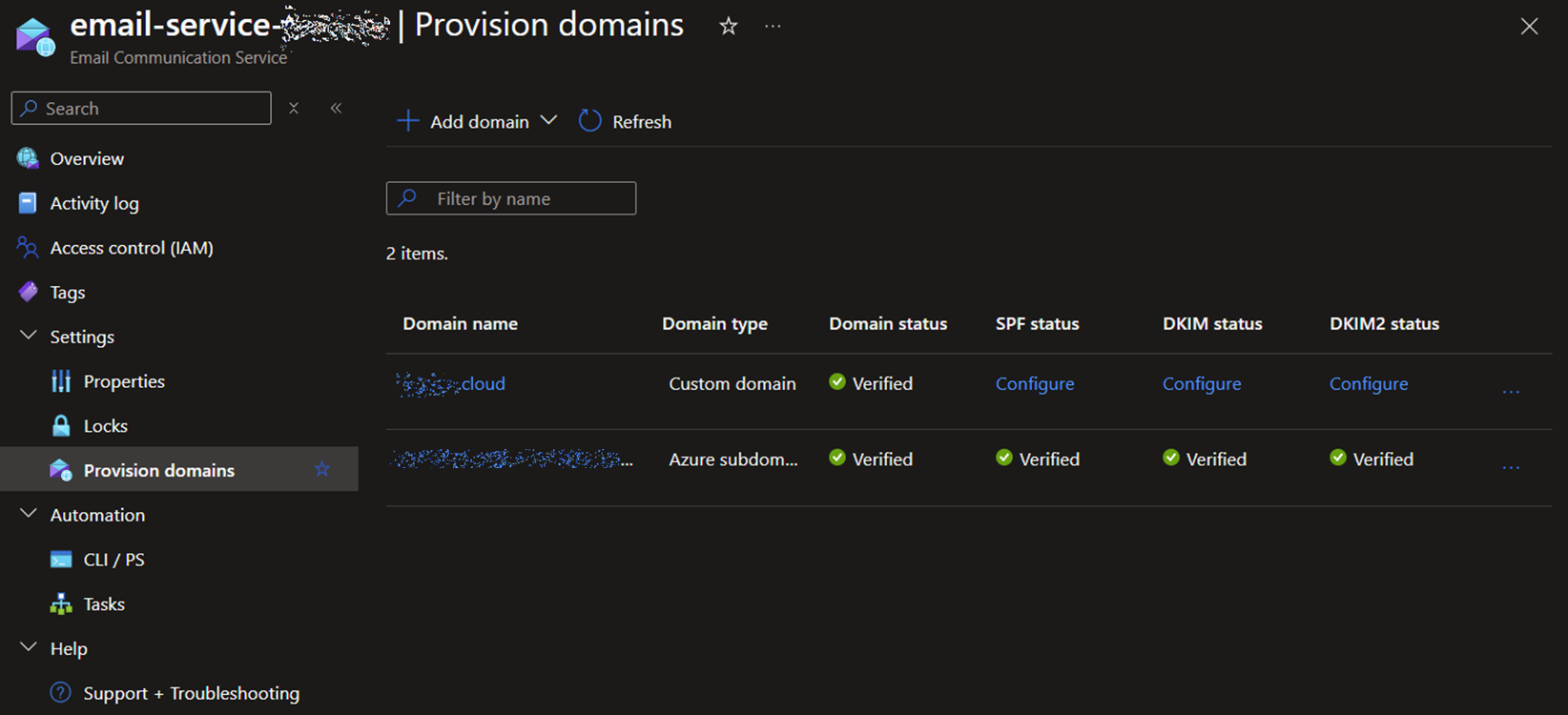Collapse the Automation section
The image size is (1568, 715).
click(29, 515)
